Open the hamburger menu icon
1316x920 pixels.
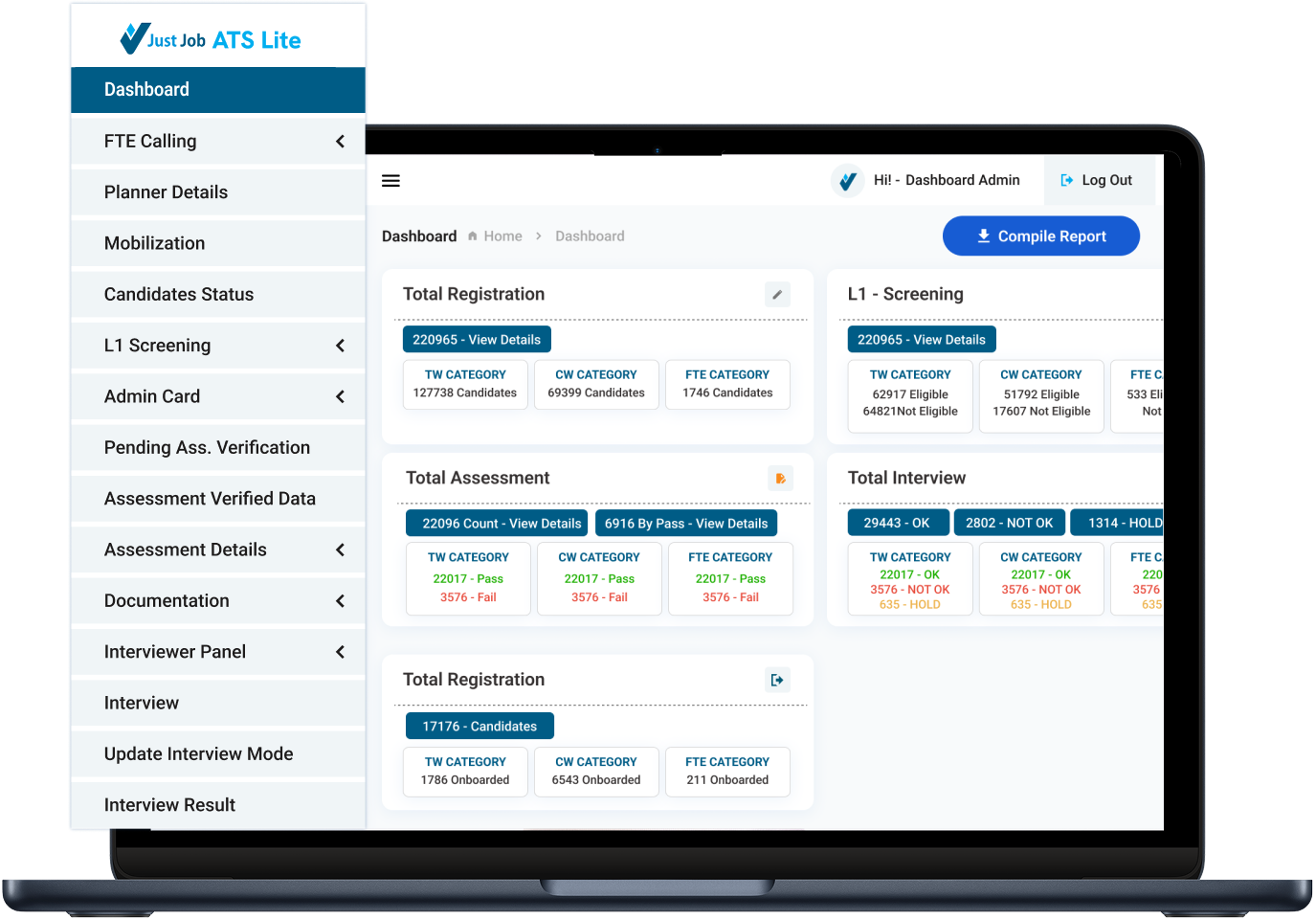390,181
